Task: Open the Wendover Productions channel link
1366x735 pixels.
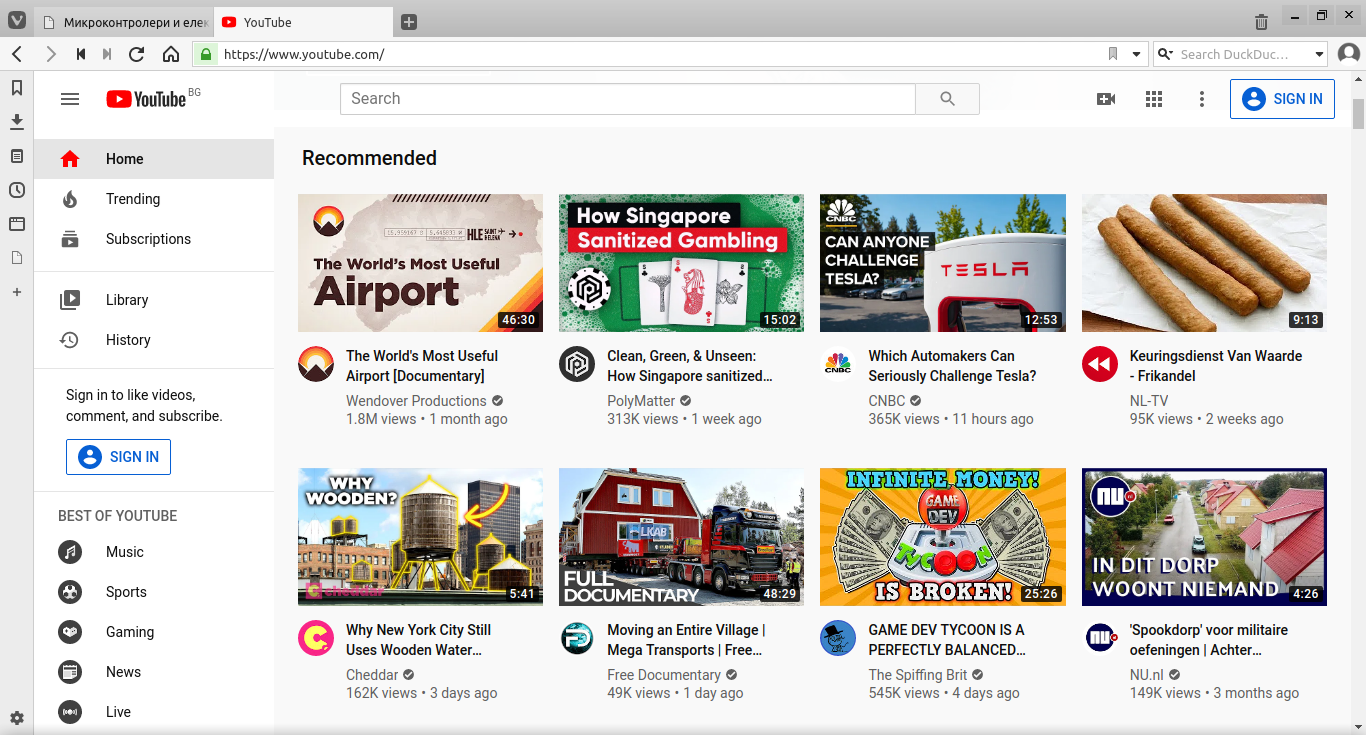Action: pyautogui.click(x=416, y=401)
